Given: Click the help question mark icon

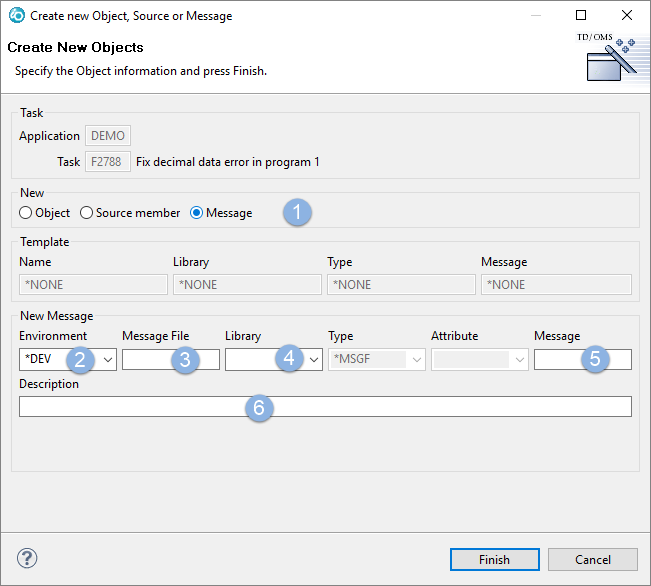Looking at the screenshot, I should click(28, 559).
